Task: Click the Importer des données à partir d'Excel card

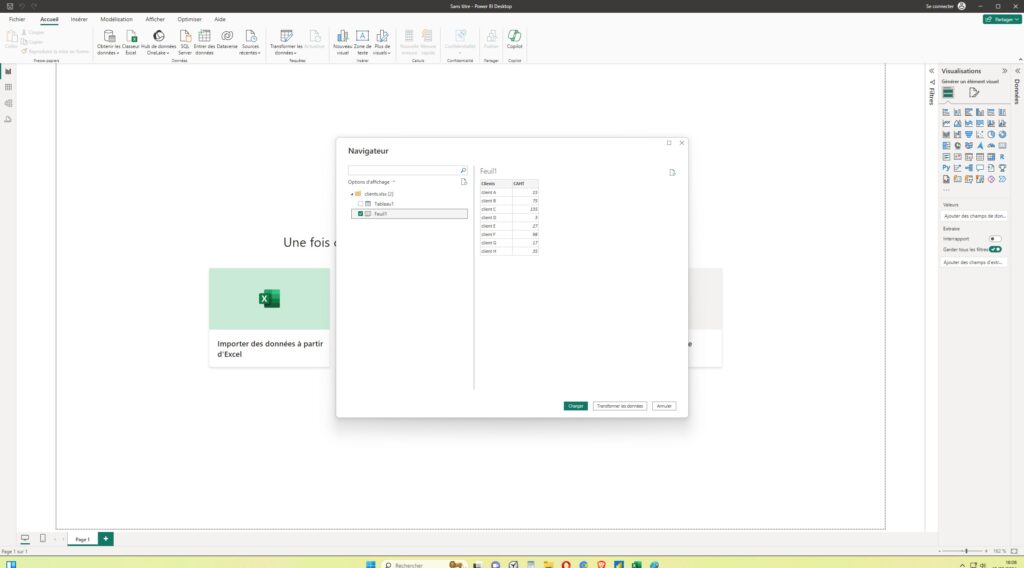Action: pos(270,317)
